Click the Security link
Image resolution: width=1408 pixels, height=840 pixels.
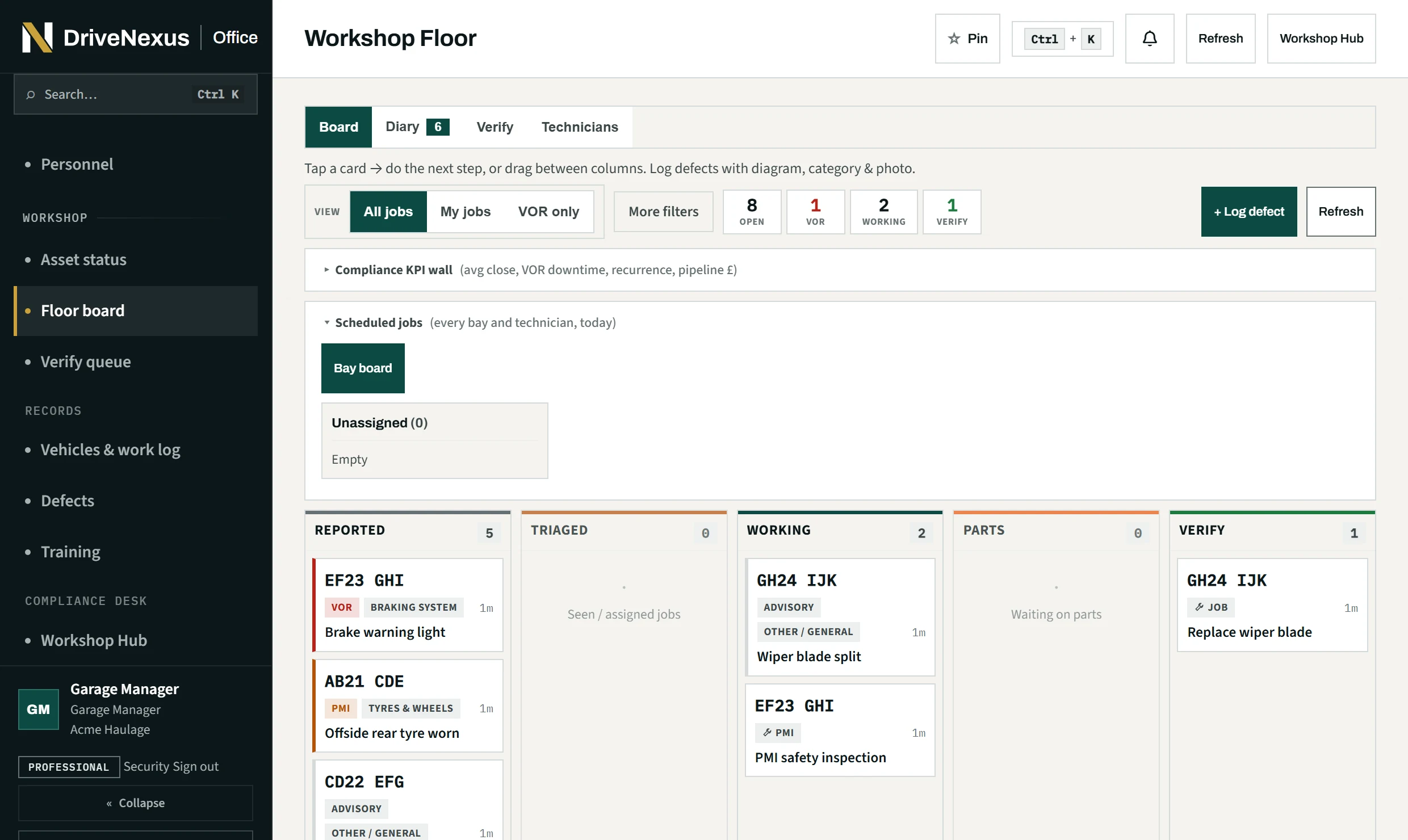(x=146, y=767)
